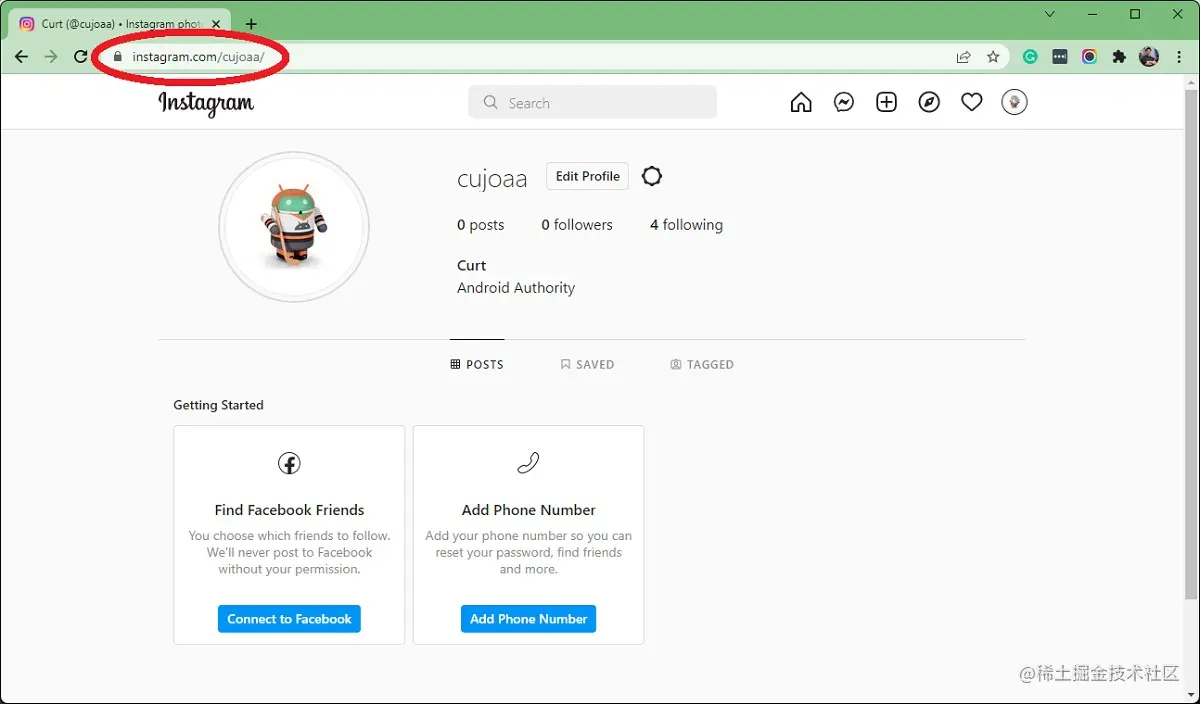Click the Find Facebook Friends title
This screenshot has height=704, width=1200.
[x=289, y=510]
